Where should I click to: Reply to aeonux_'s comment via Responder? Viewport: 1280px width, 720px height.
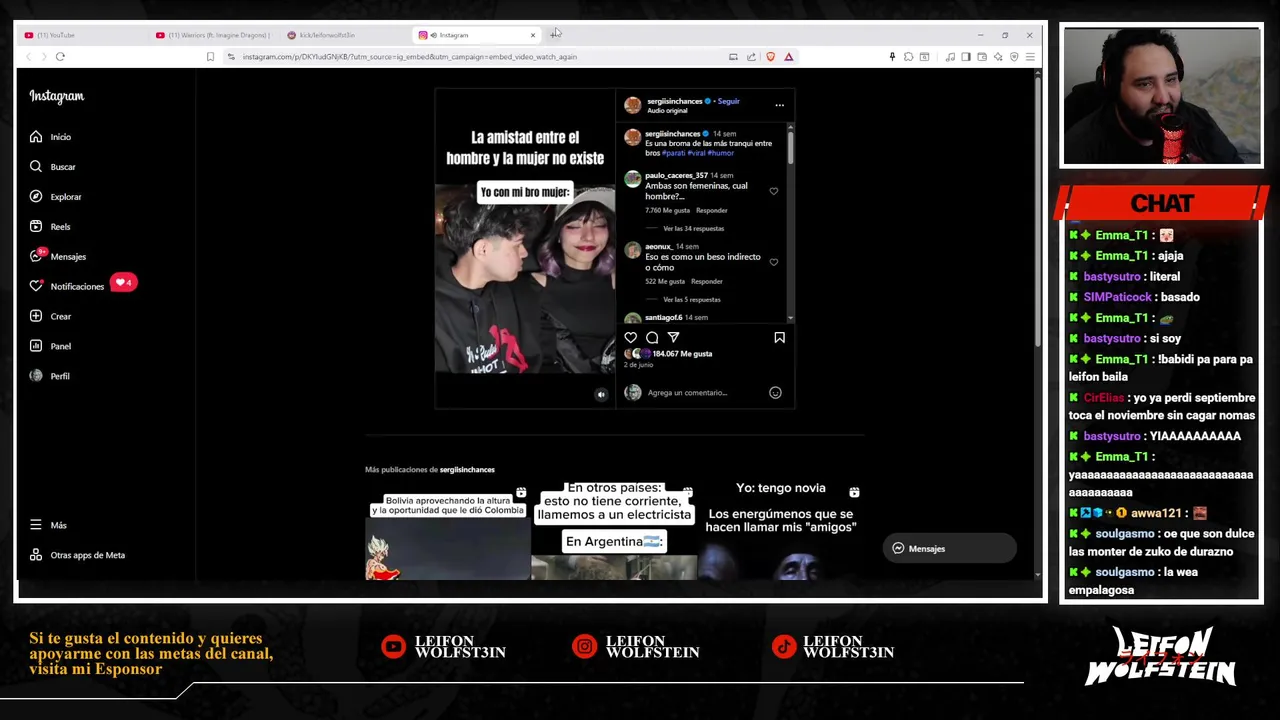pos(706,282)
